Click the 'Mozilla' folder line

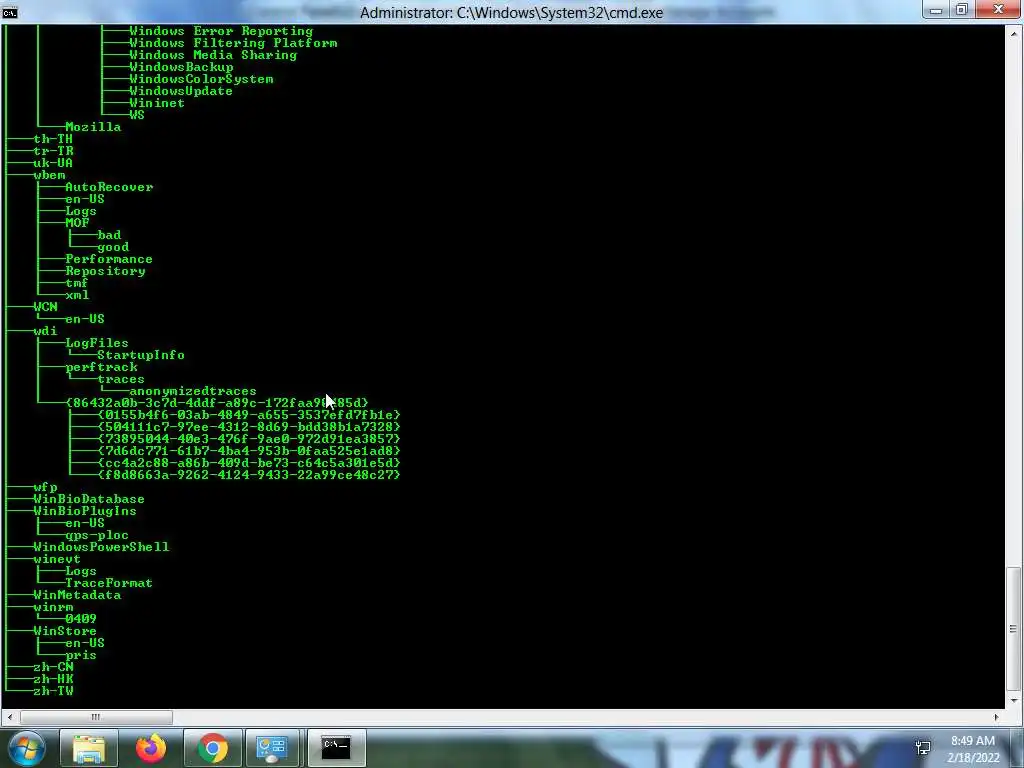click(x=93, y=127)
